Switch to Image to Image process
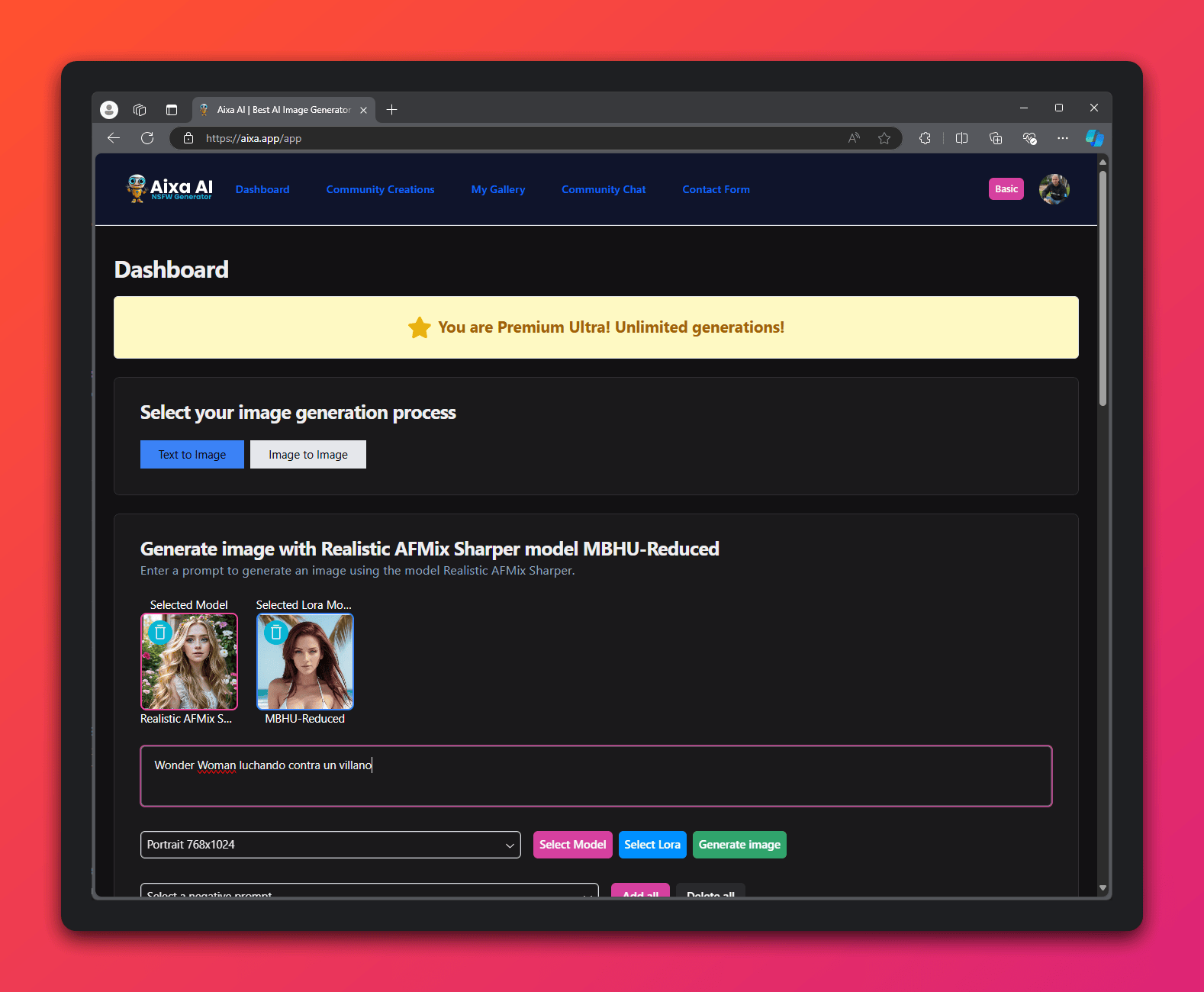The height and width of the screenshot is (992, 1204). tap(308, 454)
